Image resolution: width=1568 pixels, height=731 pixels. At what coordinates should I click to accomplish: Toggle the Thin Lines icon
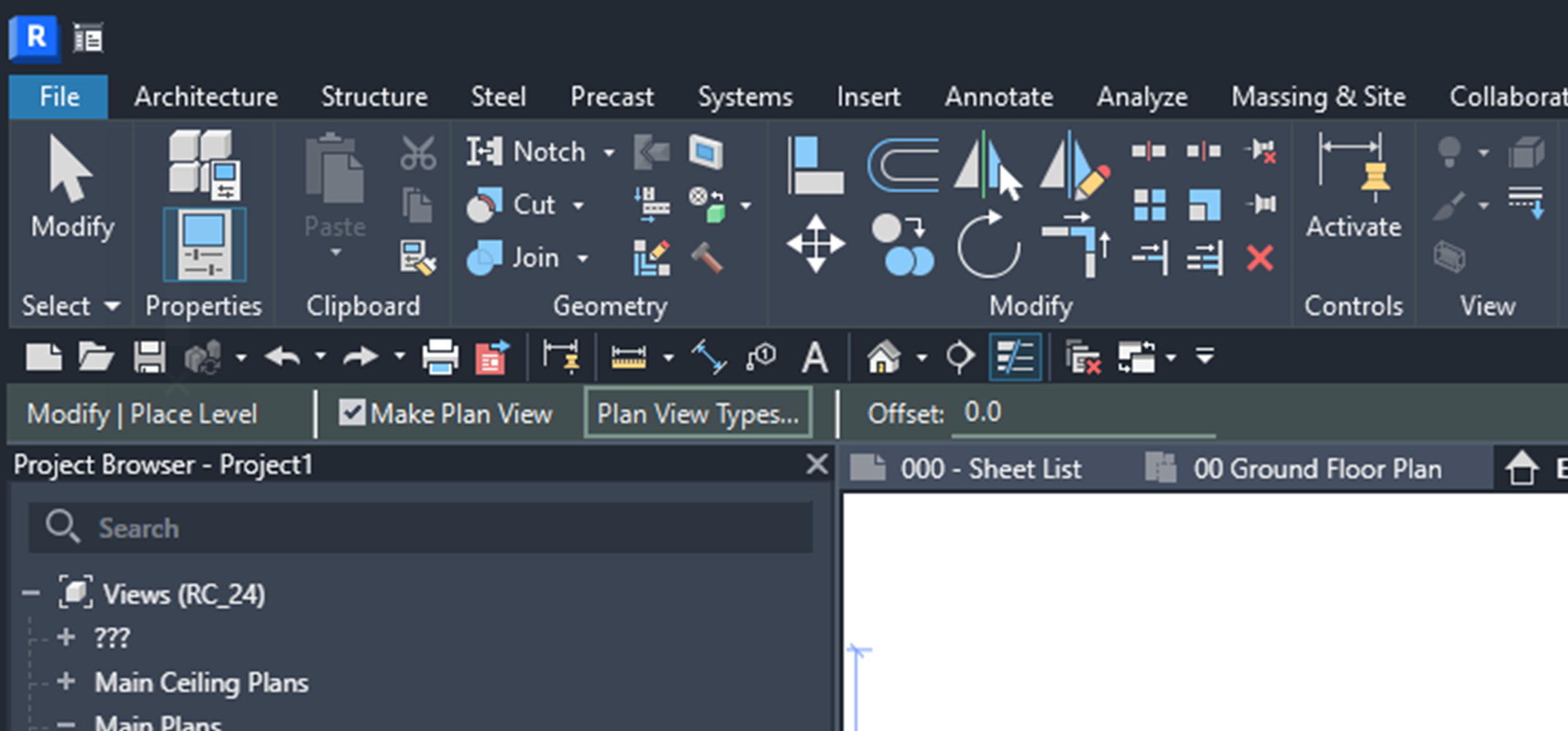[x=1015, y=357]
